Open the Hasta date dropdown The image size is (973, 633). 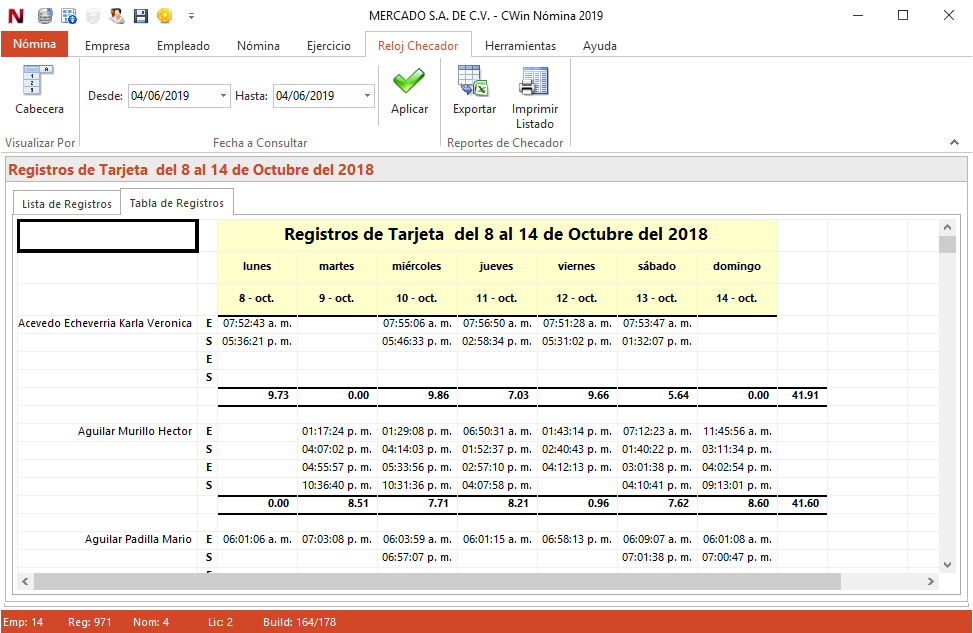[367, 96]
